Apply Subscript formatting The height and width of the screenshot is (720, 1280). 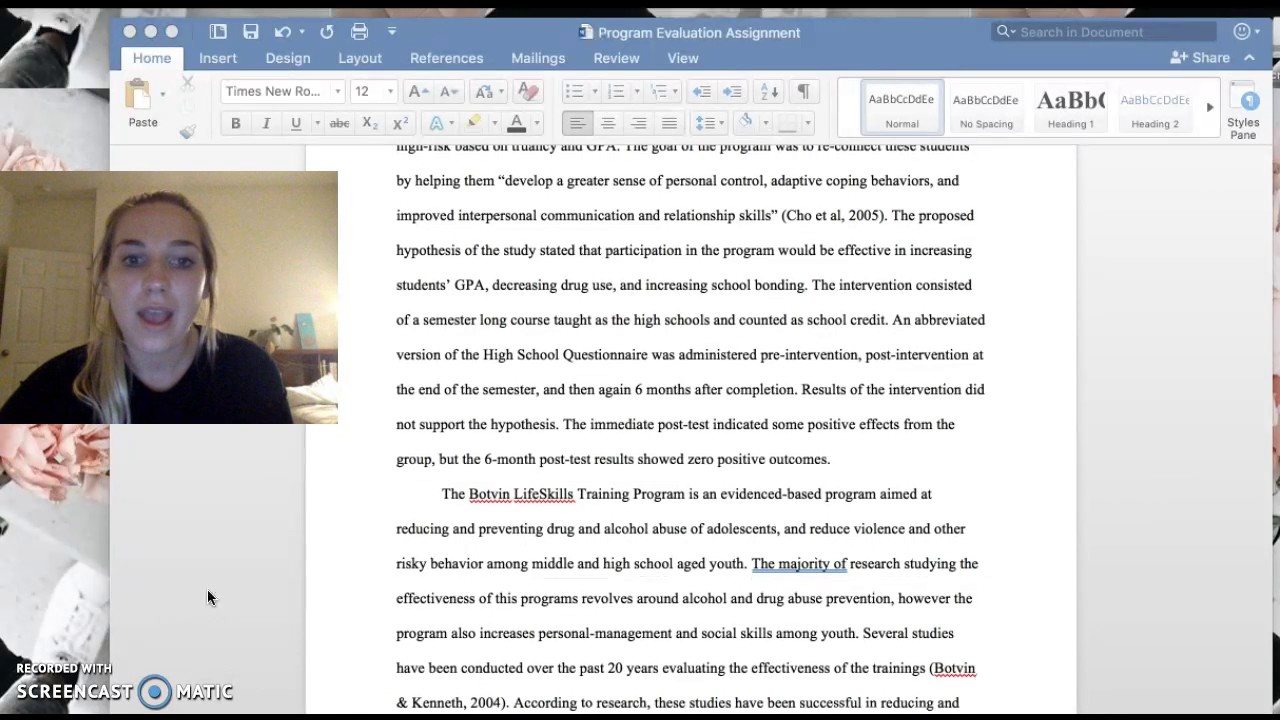[370, 123]
